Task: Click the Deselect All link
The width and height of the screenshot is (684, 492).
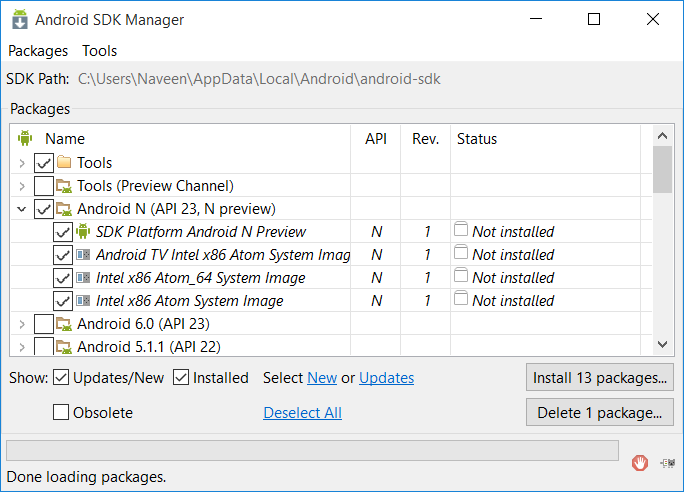Action: pos(302,413)
